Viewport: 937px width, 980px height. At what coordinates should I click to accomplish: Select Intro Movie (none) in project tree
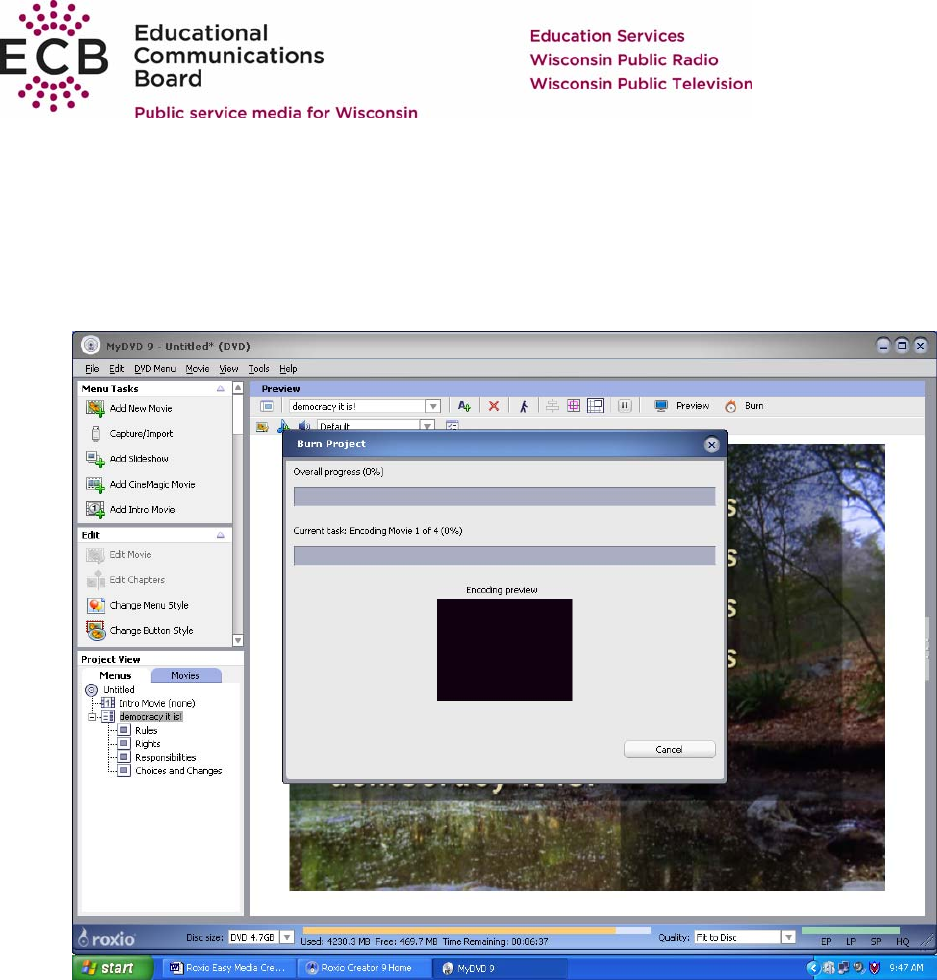coord(157,703)
